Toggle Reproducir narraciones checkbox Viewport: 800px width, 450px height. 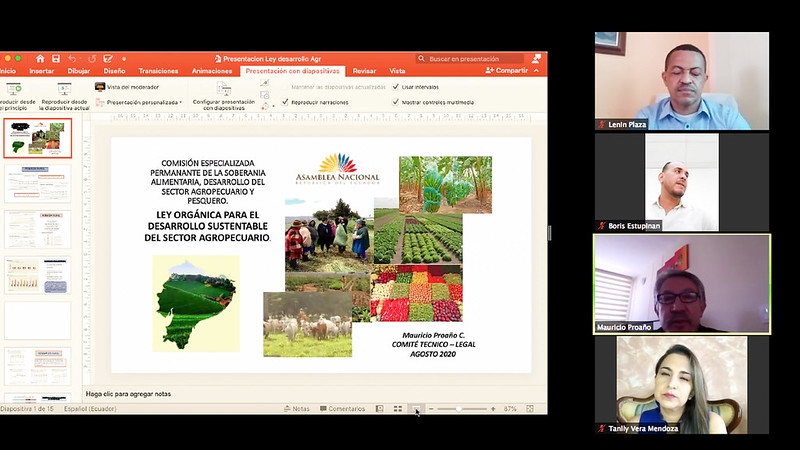pyautogui.click(x=285, y=102)
